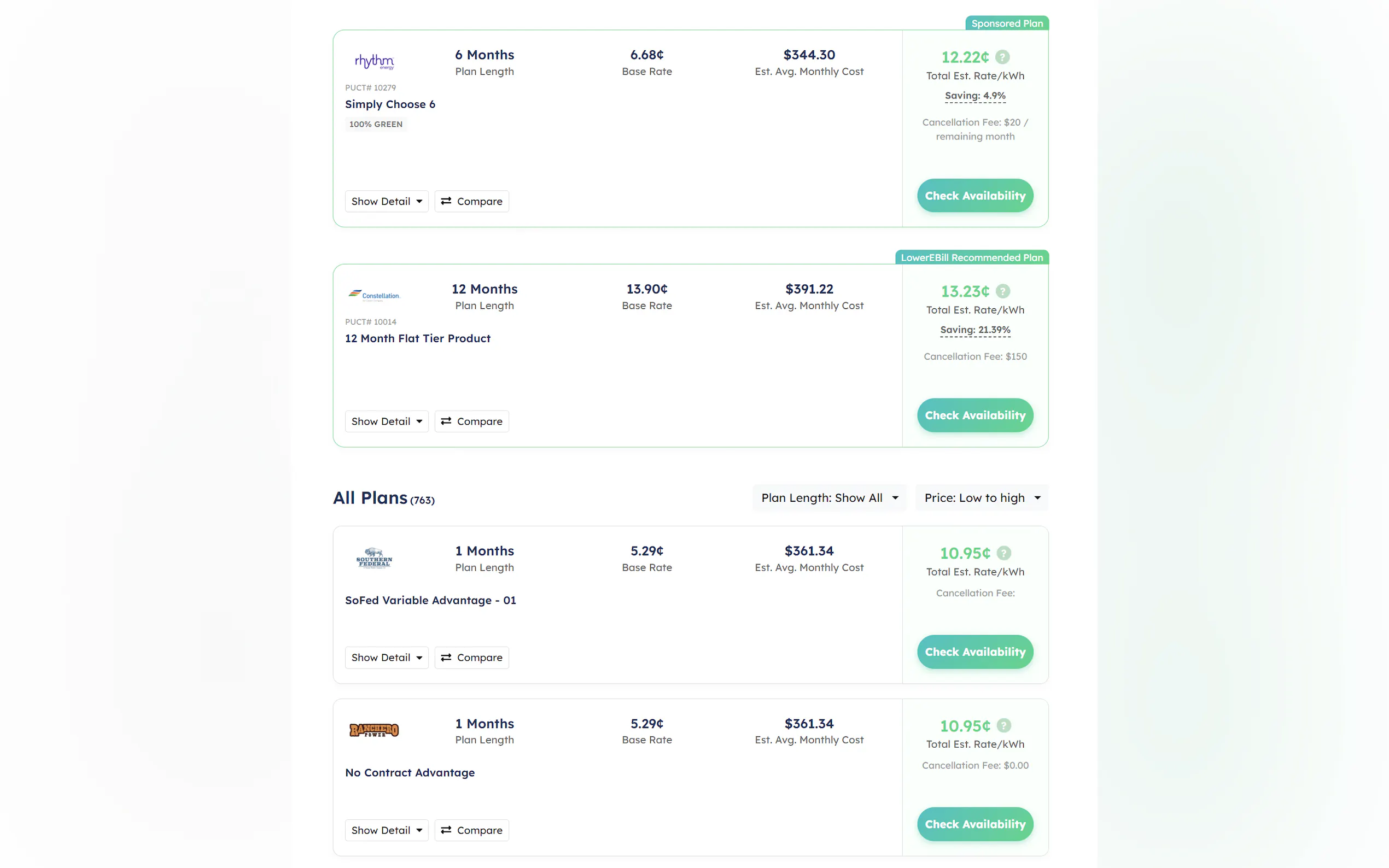Click the Ranchero Power logo
Viewport: 1389px width, 868px height.
(375, 730)
